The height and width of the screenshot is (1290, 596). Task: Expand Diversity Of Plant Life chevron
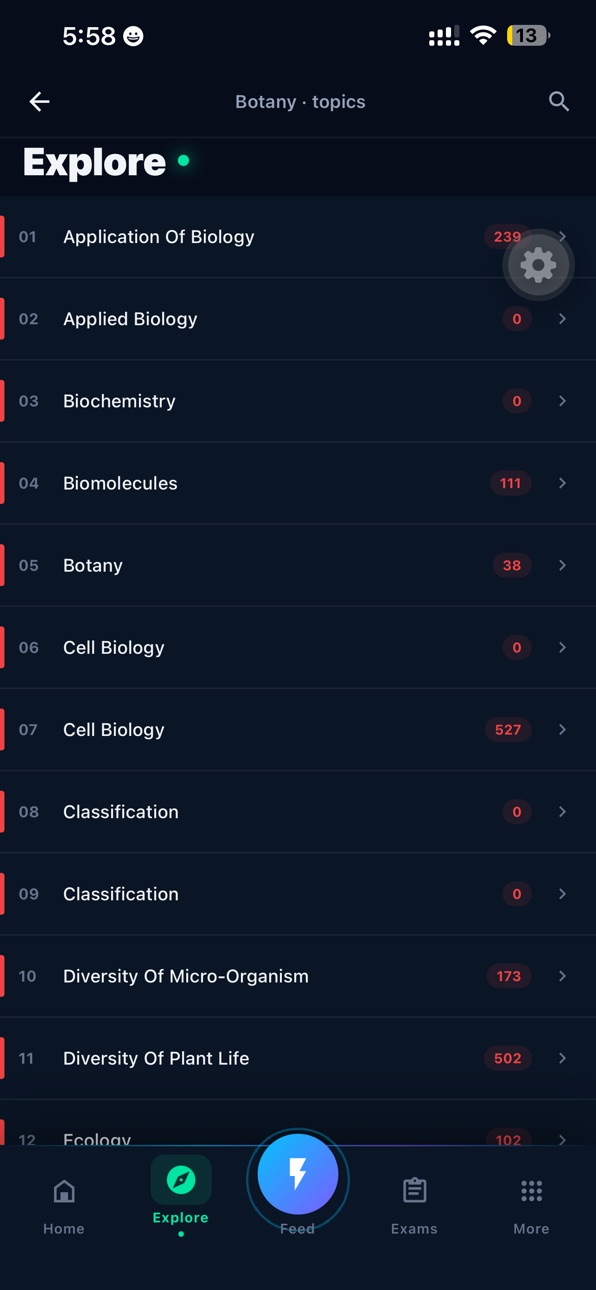[x=562, y=1058]
